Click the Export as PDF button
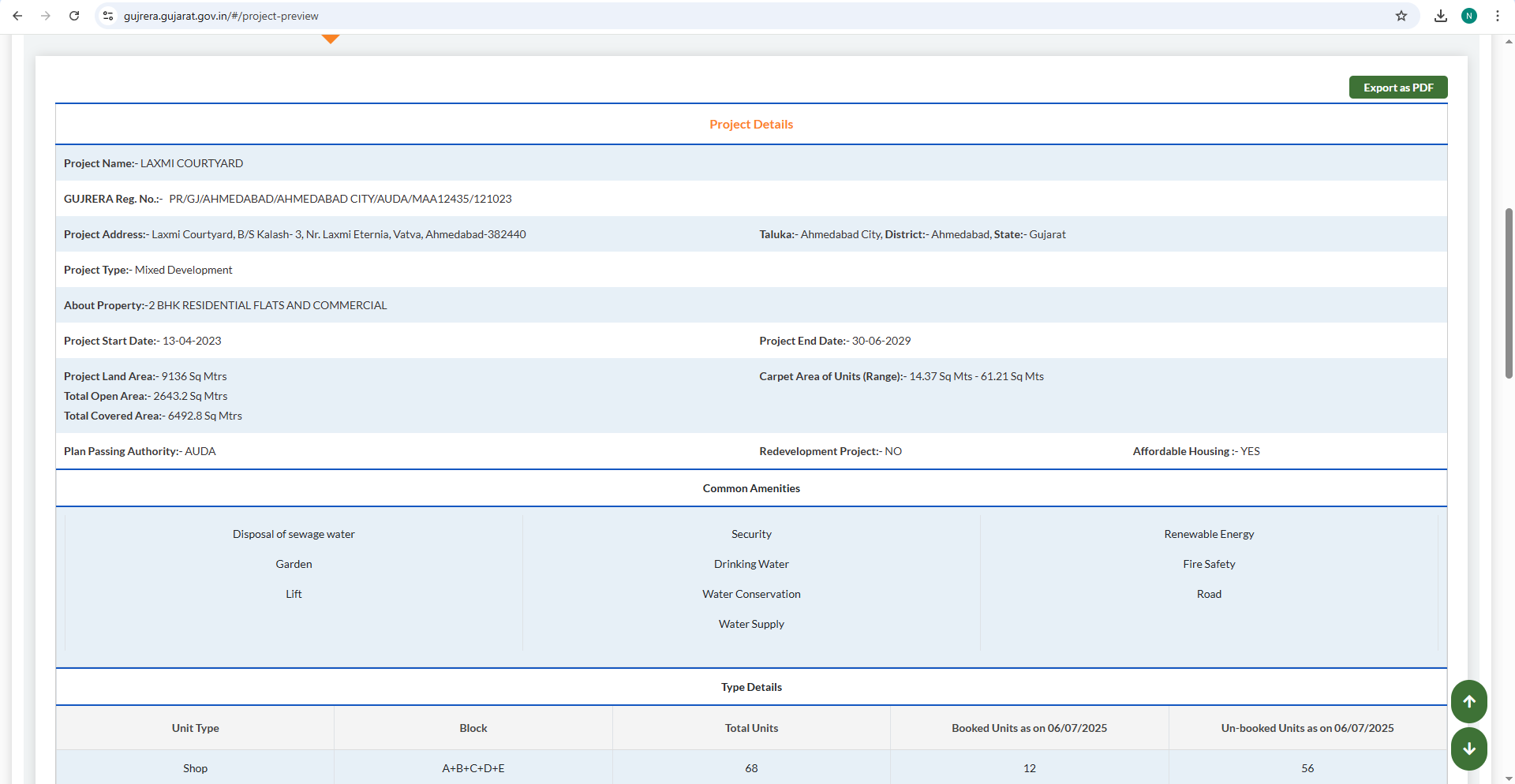 [x=1397, y=87]
